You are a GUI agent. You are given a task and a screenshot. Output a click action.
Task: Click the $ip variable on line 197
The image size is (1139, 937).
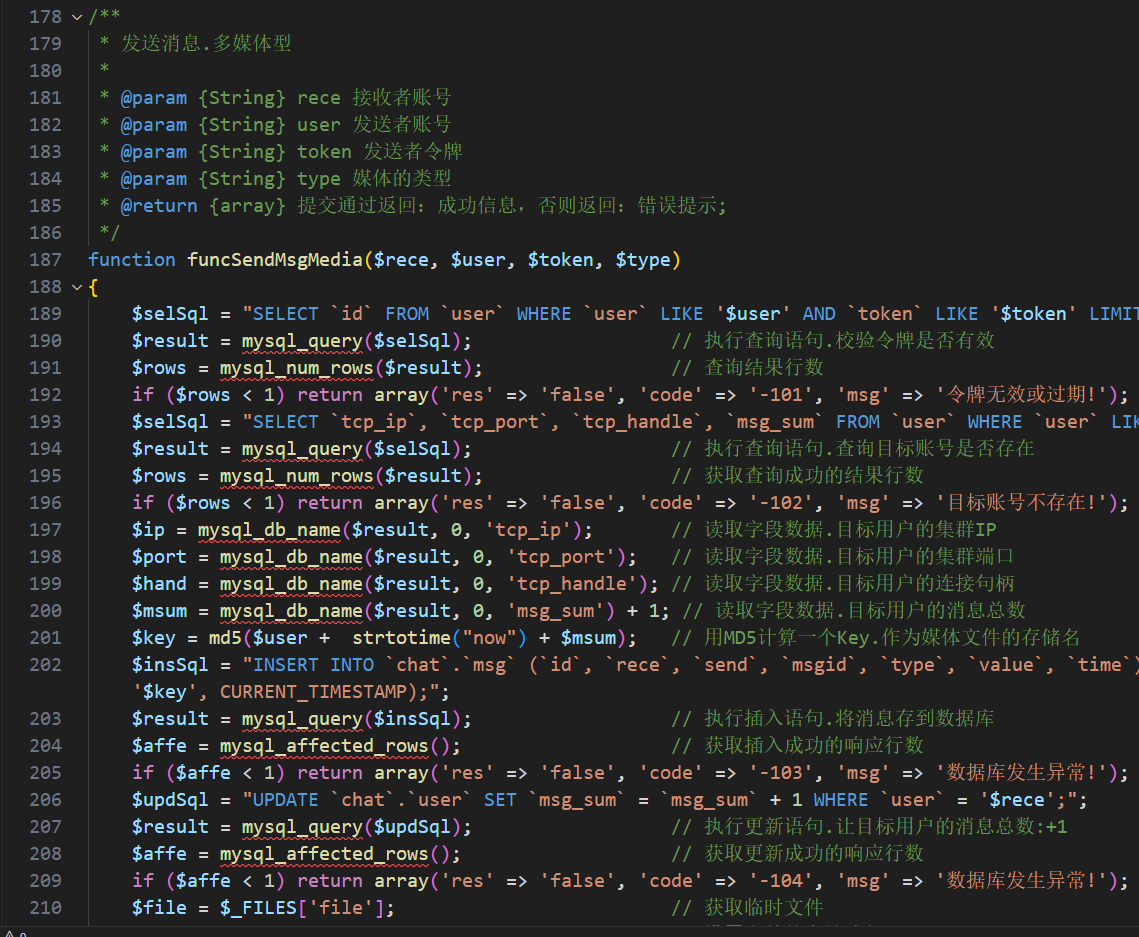148,530
